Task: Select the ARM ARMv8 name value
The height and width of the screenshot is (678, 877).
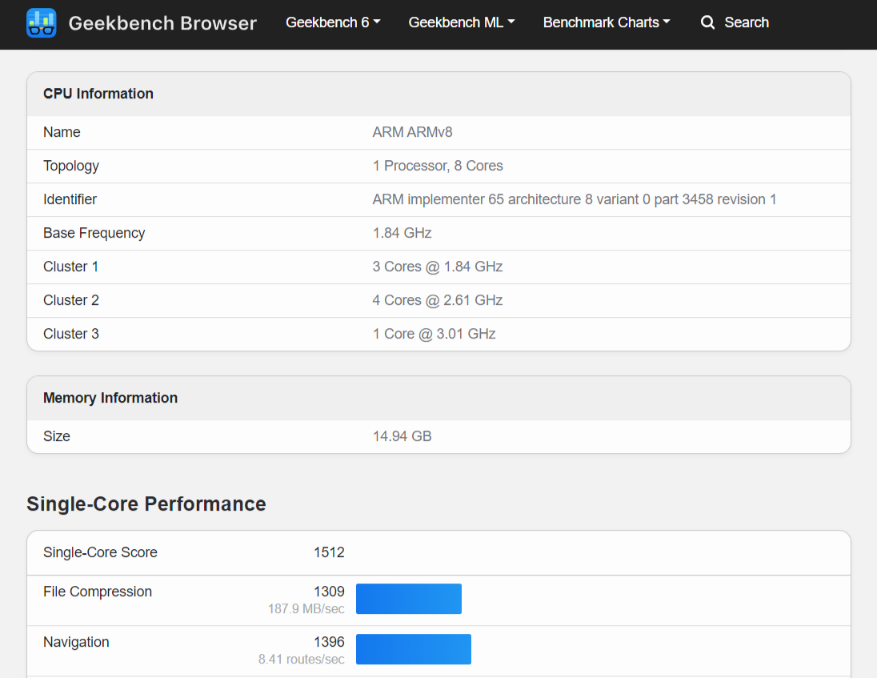Action: (412, 132)
